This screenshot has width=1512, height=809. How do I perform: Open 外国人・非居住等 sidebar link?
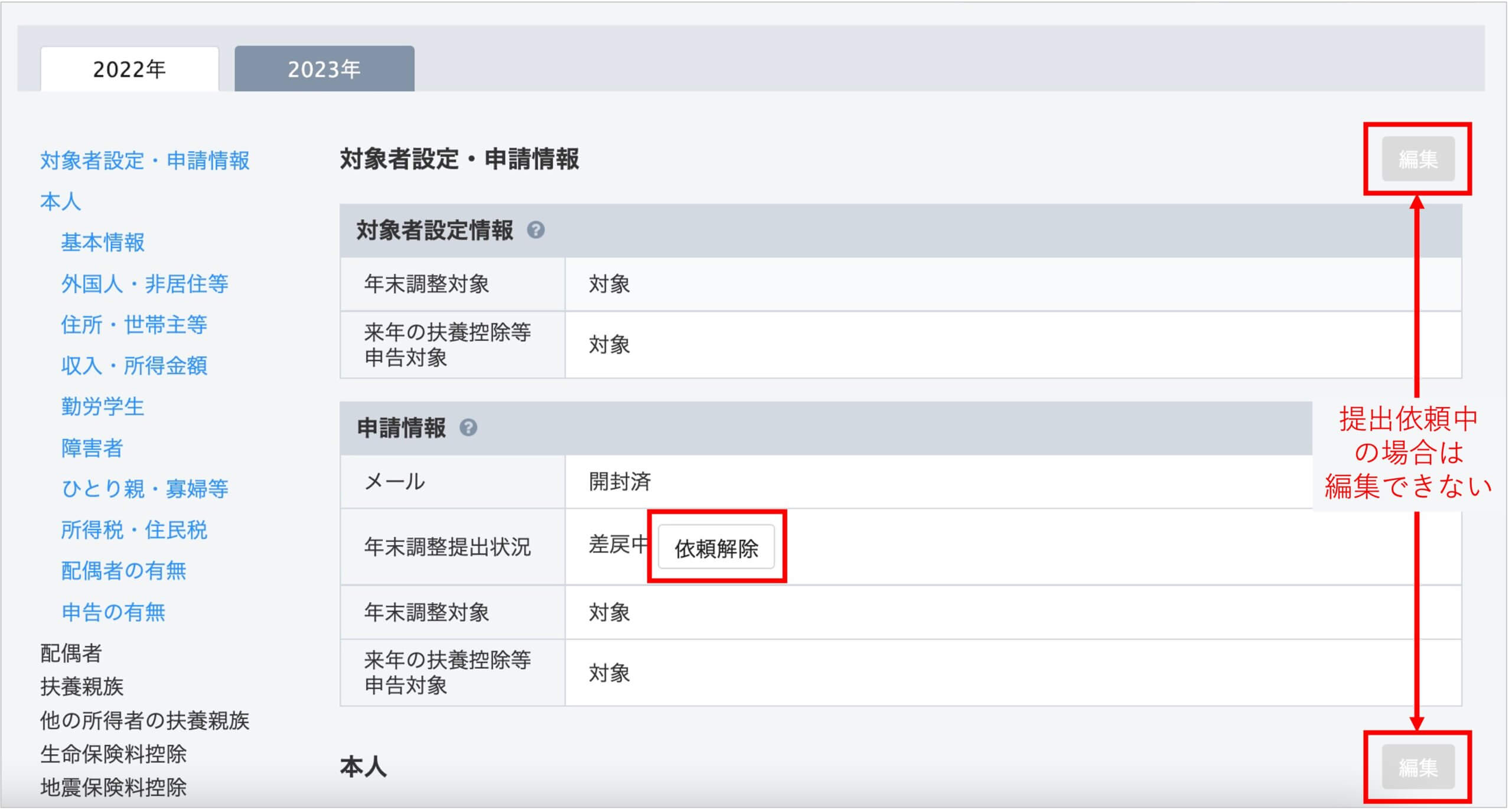click(x=145, y=284)
